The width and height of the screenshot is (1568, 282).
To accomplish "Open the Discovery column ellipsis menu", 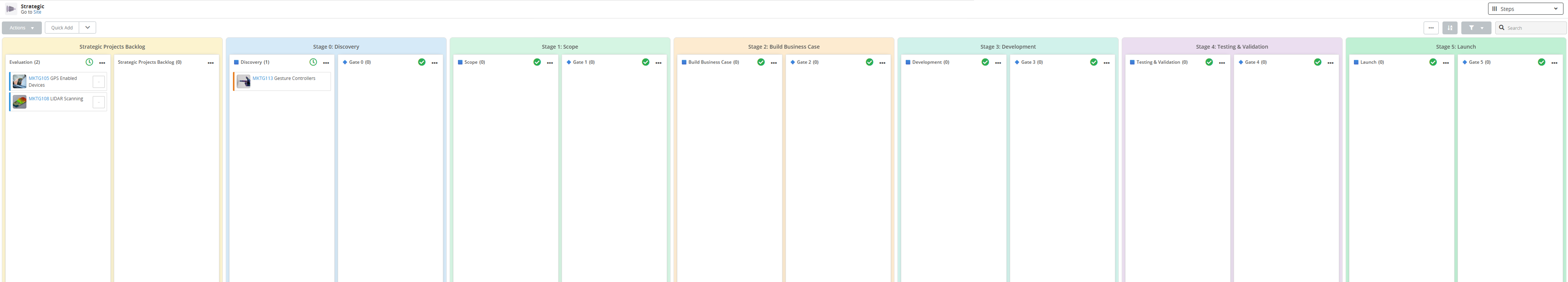I will pyautogui.click(x=326, y=63).
